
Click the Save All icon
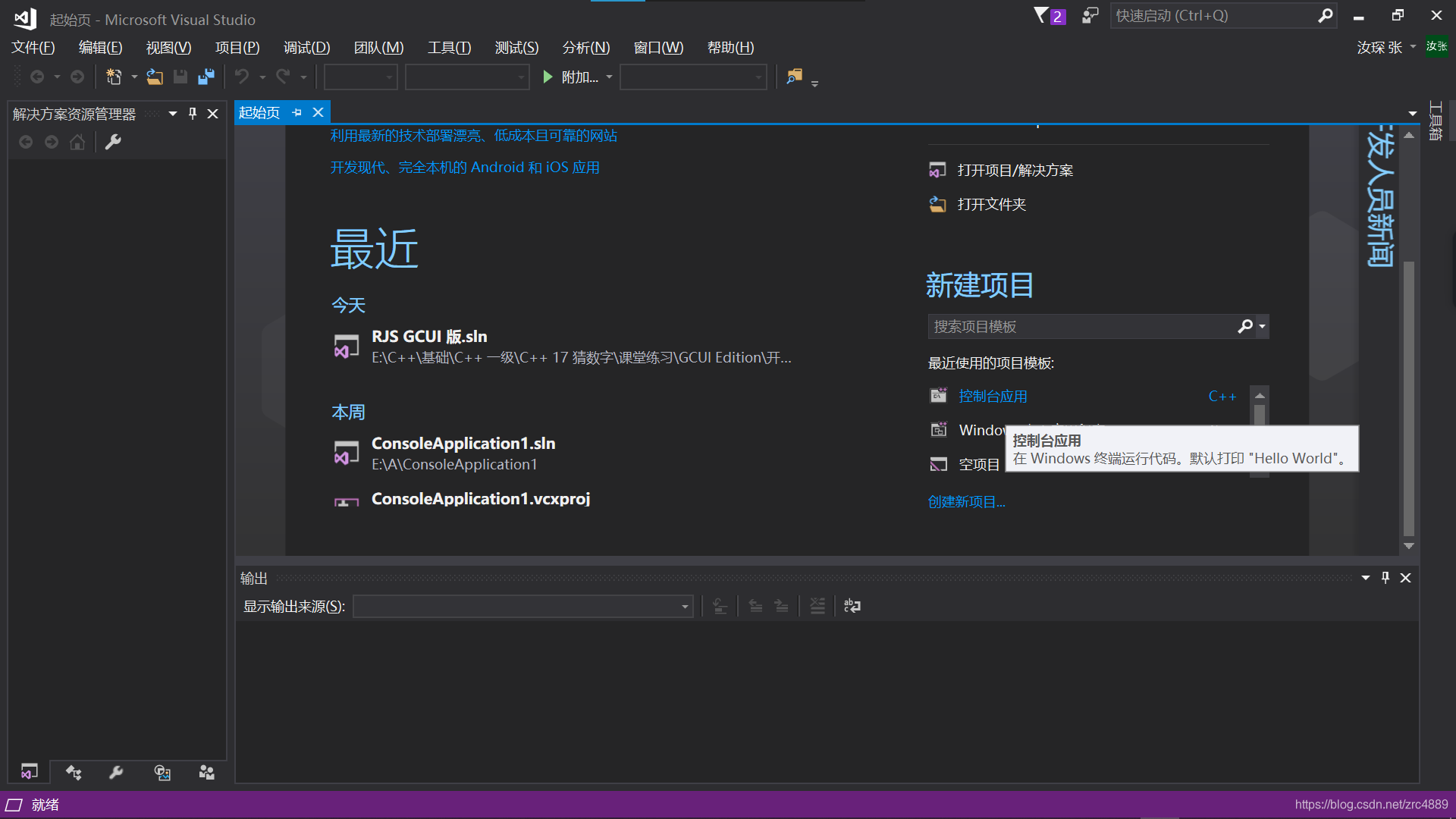click(x=206, y=76)
